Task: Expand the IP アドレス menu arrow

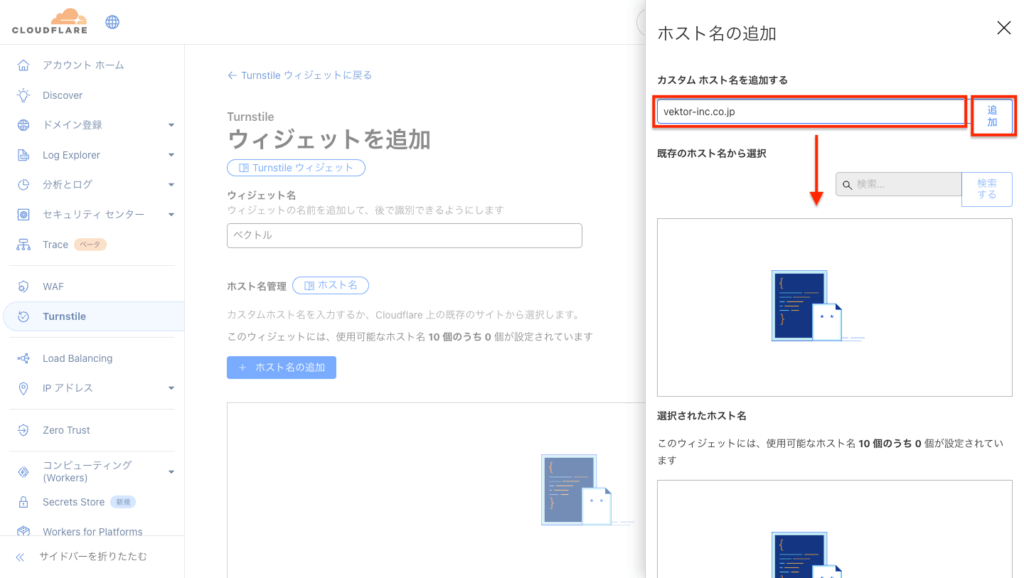Action: tap(171, 388)
